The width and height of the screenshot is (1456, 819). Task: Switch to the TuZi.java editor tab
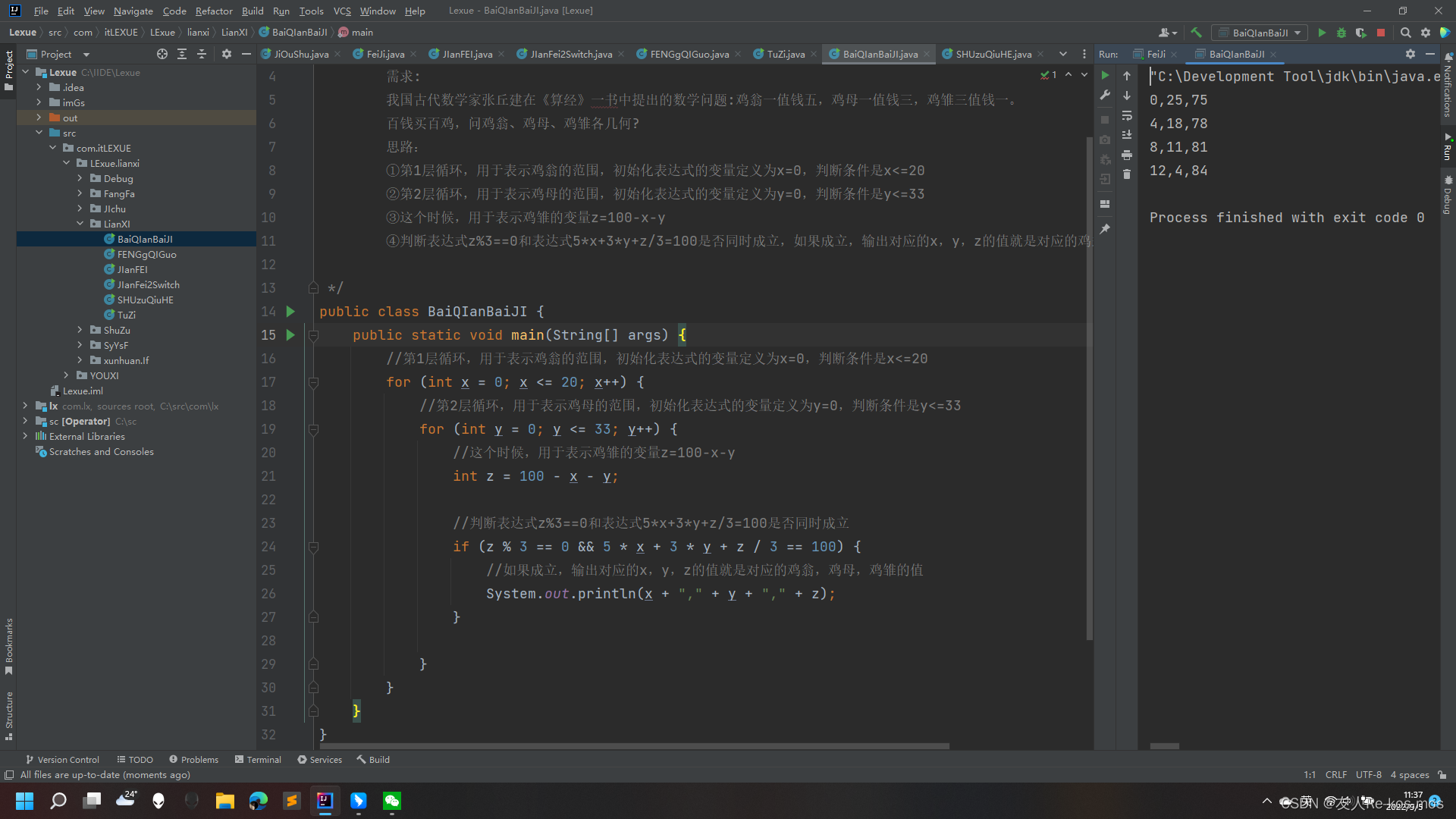pyautogui.click(x=785, y=54)
